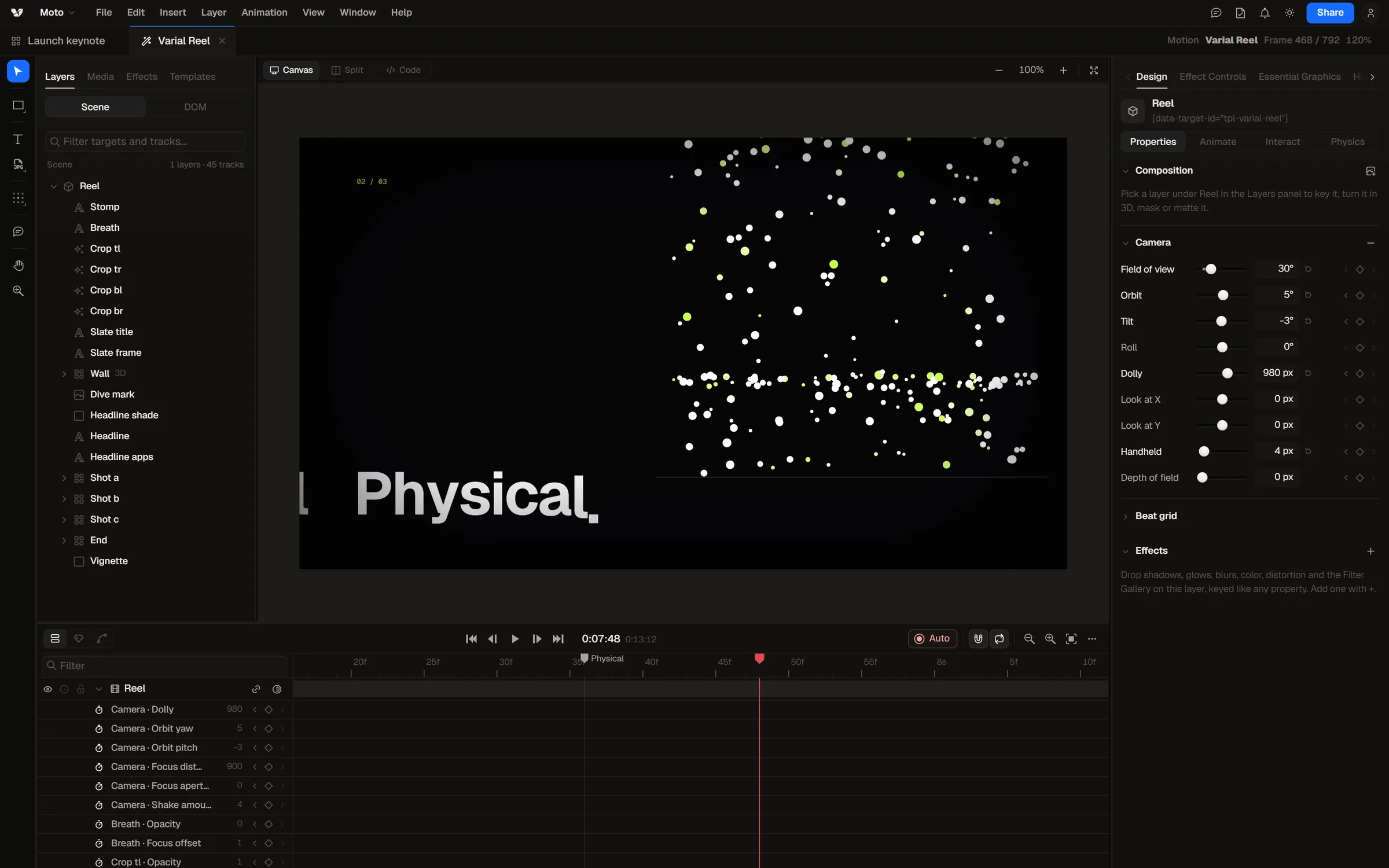1389x868 pixels.
Task: Adjust the Field of view slider
Action: tap(1223, 269)
